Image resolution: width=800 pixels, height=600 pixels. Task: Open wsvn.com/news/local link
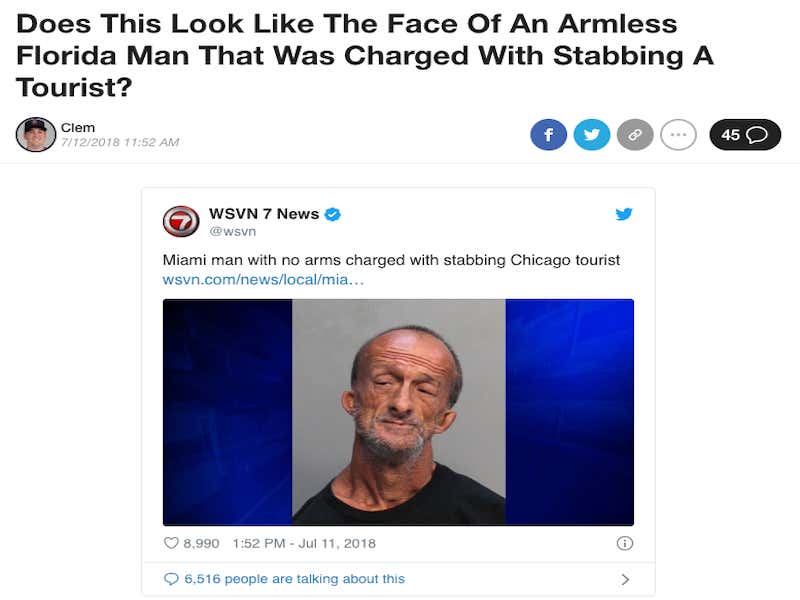tap(263, 280)
